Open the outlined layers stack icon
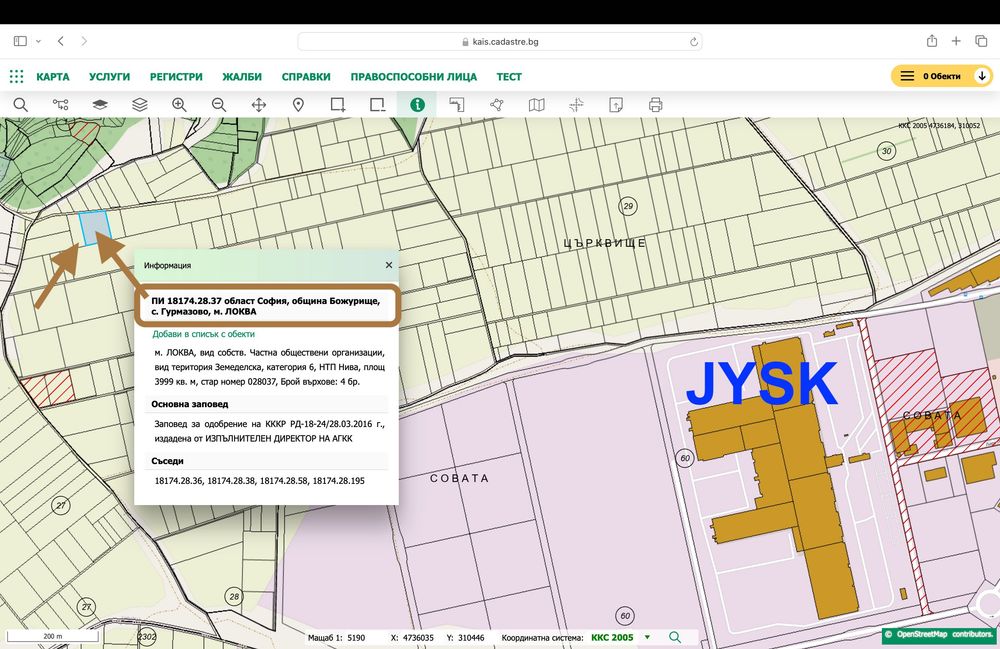 click(x=140, y=105)
